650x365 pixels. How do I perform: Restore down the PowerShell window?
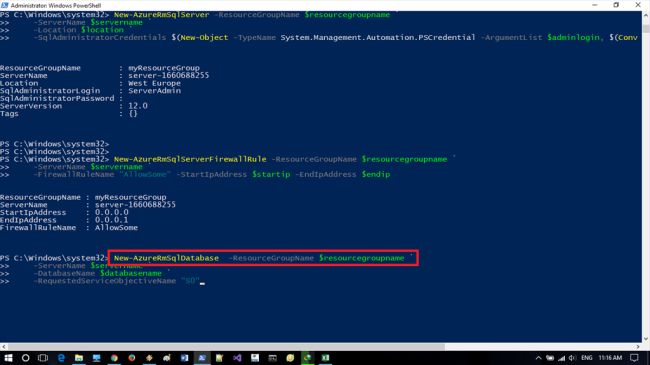tap(616, 5)
